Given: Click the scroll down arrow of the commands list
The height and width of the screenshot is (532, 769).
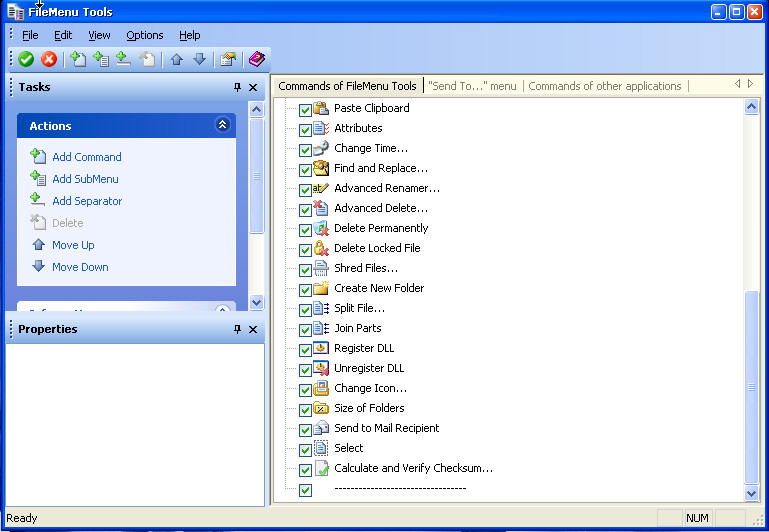Looking at the screenshot, I should [x=751, y=493].
